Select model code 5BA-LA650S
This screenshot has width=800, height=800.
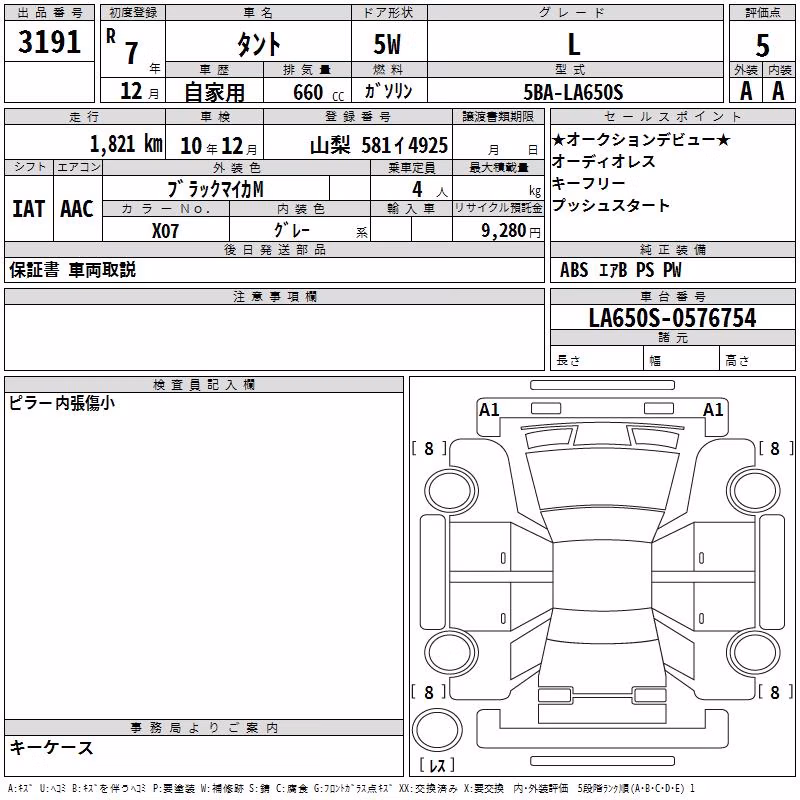573,92
